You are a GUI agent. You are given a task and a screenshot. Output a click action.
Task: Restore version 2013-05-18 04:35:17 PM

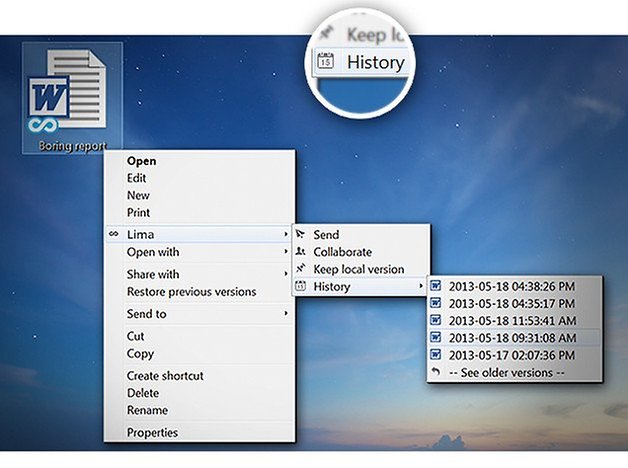[x=515, y=303]
